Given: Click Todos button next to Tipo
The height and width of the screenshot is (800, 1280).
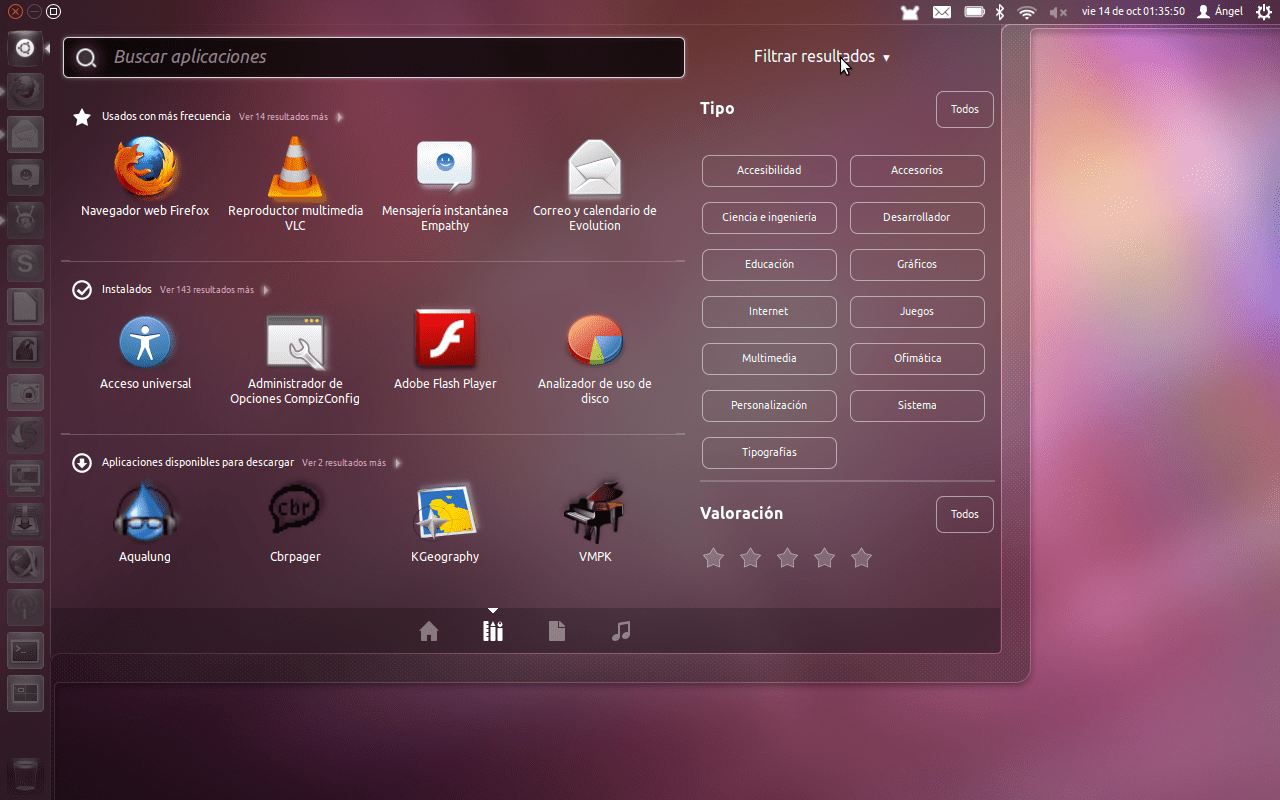Looking at the screenshot, I should point(964,109).
